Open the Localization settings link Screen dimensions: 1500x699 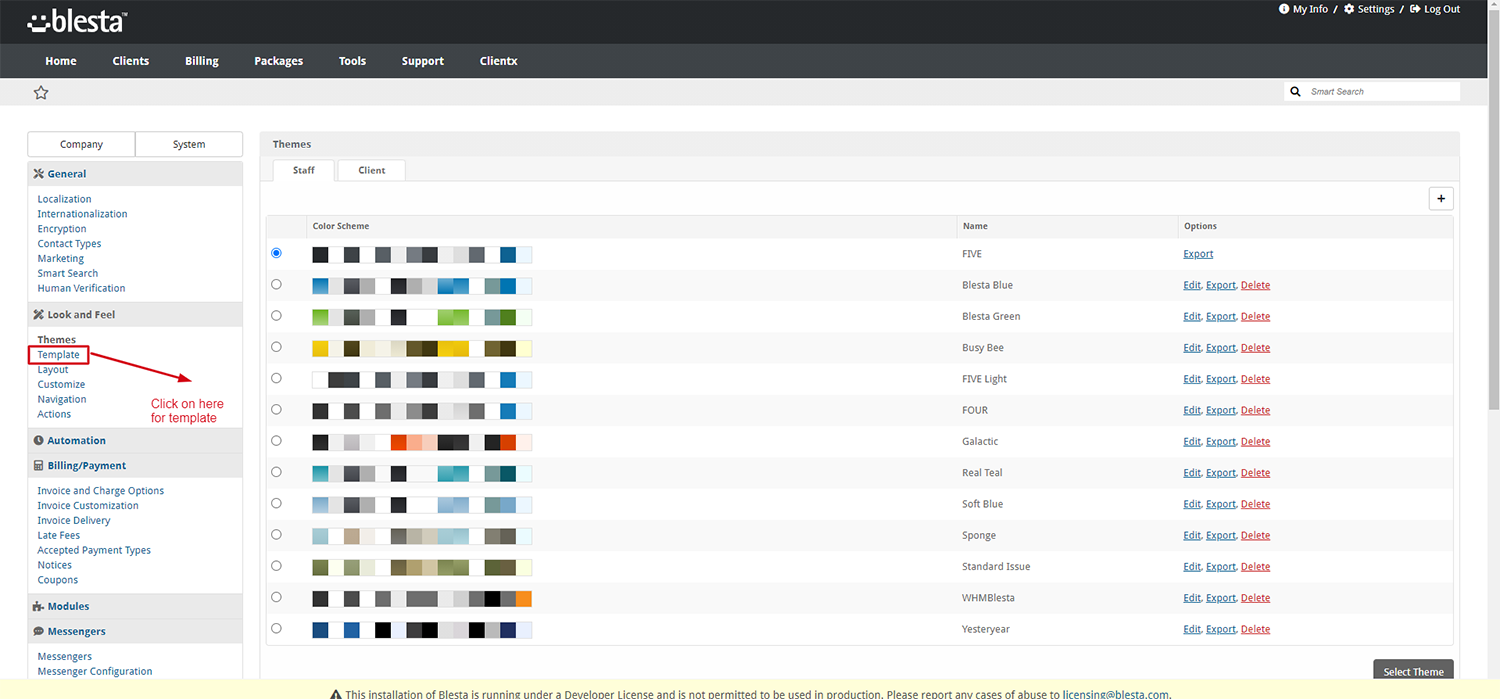pos(65,199)
